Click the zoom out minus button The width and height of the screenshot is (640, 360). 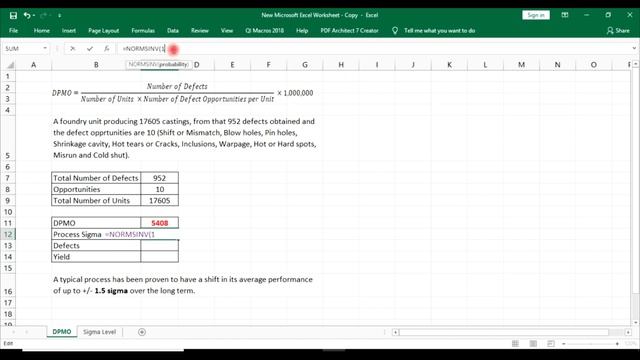(x=564, y=344)
